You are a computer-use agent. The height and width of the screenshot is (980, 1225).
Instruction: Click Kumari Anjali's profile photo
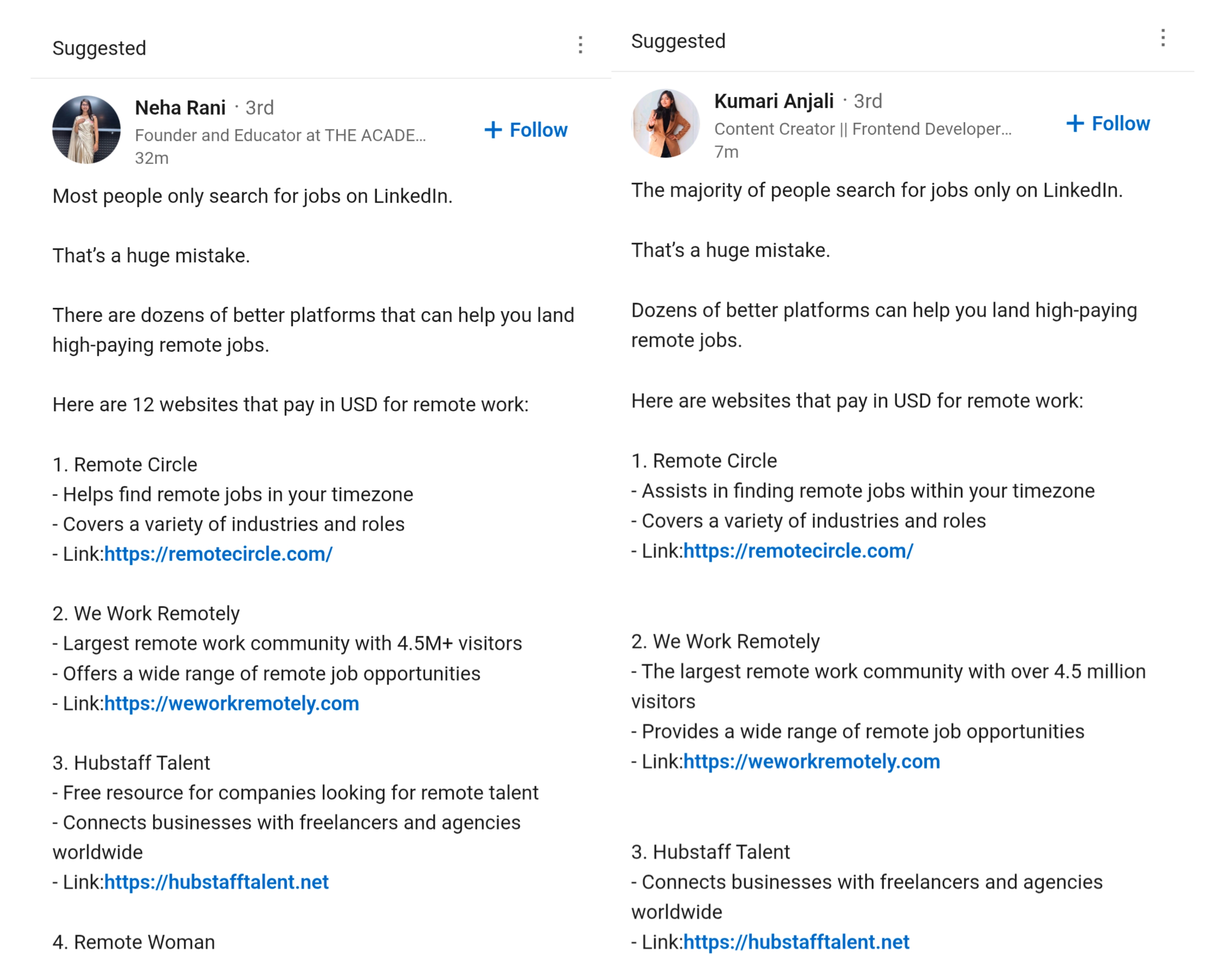[x=665, y=123]
